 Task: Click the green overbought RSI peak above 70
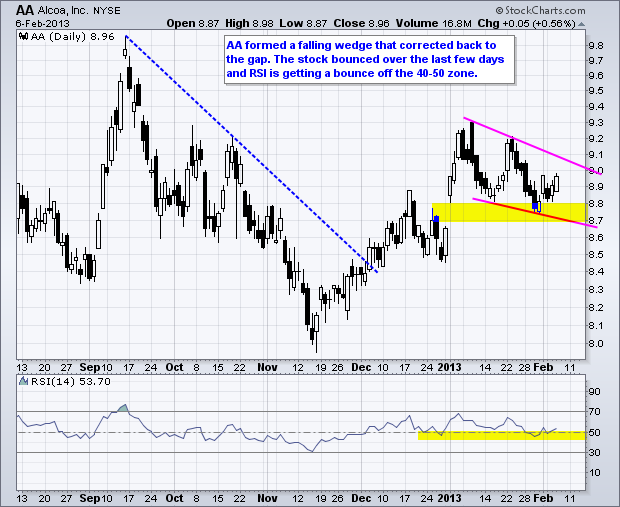coord(123,409)
